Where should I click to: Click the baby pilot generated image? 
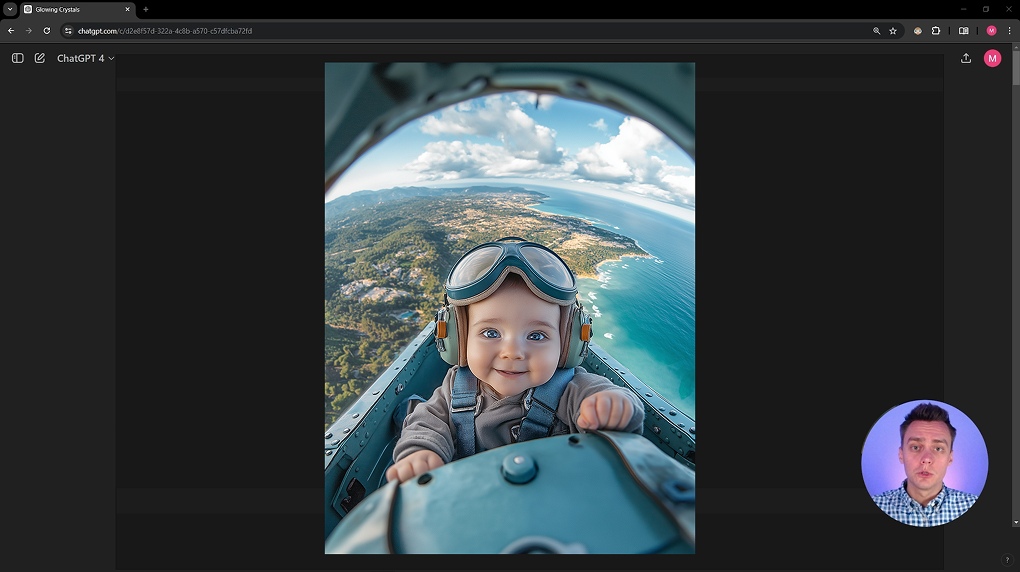pyautogui.click(x=510, y=308)
